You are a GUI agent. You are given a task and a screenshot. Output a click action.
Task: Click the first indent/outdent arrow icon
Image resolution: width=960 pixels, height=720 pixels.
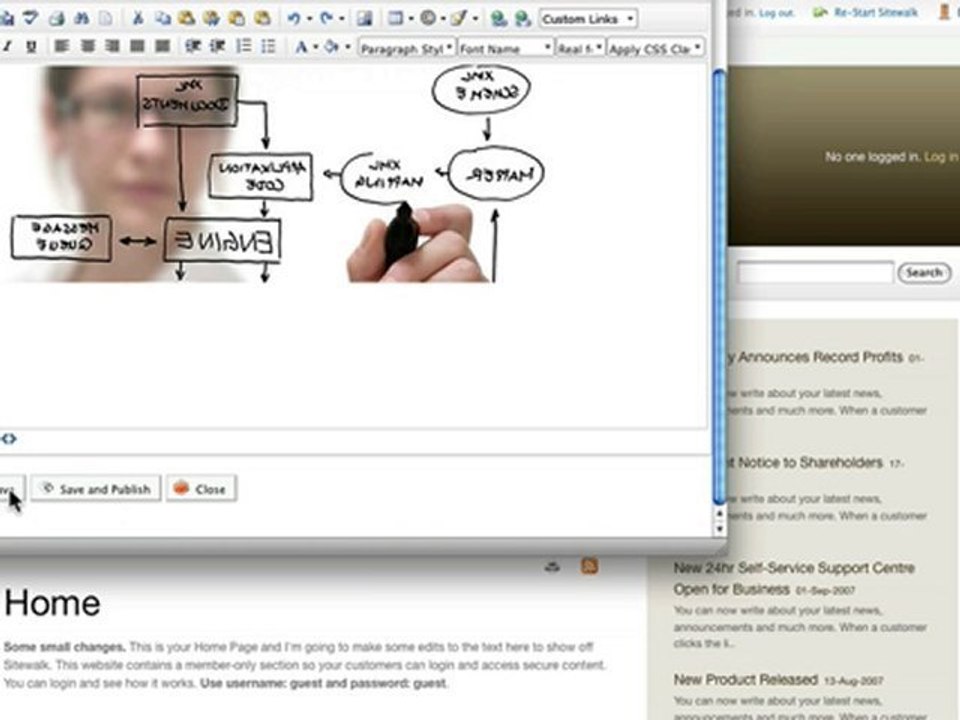(193, 46)
